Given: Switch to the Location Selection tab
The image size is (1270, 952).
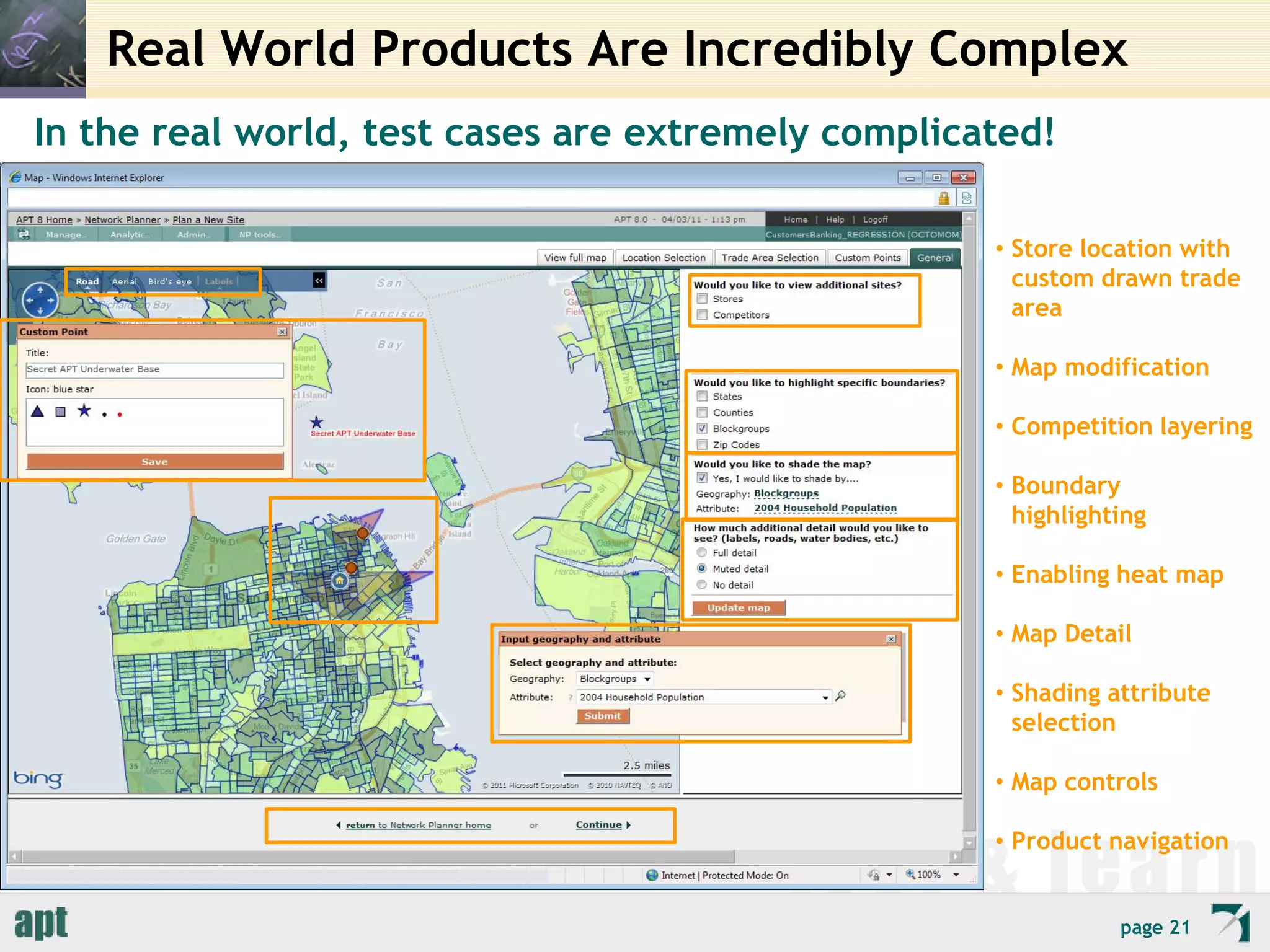Looking at the screenshot, I should [664, 258].
